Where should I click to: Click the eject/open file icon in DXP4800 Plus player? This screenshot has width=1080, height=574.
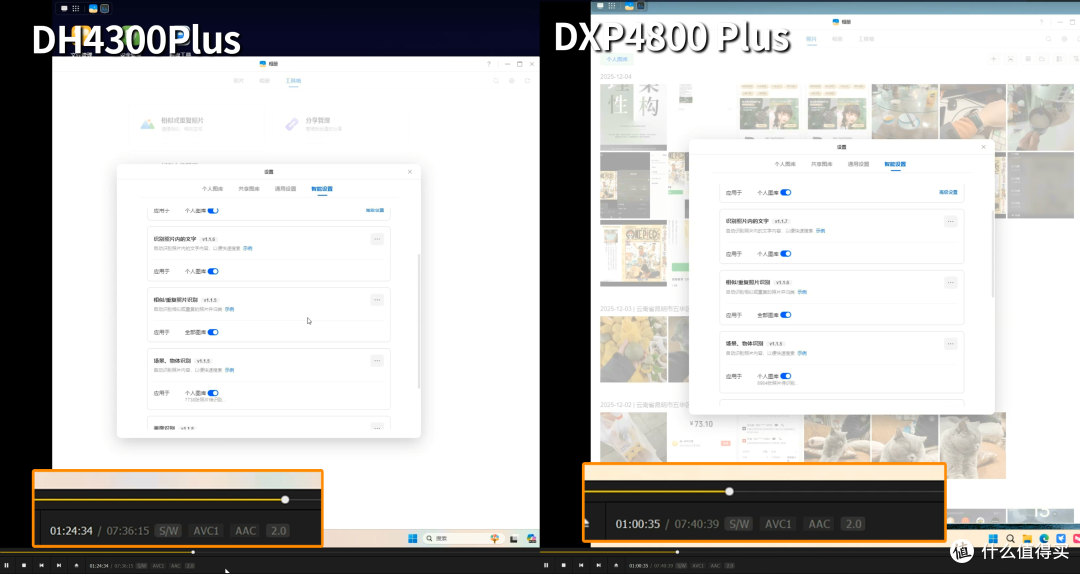tap(616, 565)
